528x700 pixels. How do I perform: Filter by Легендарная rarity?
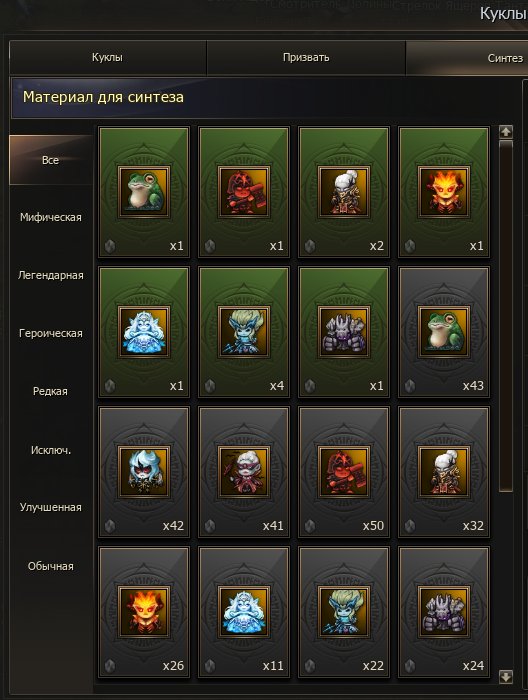(50, 275)
